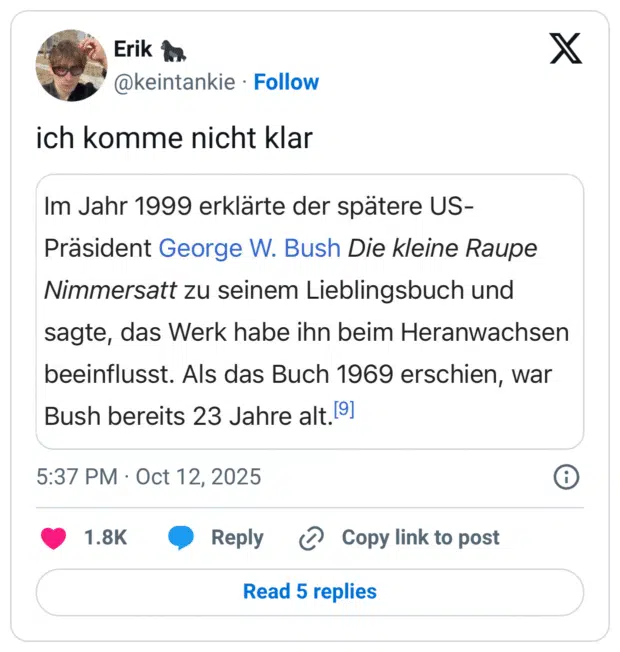Click the 1.8K likes count

point(105,537)
